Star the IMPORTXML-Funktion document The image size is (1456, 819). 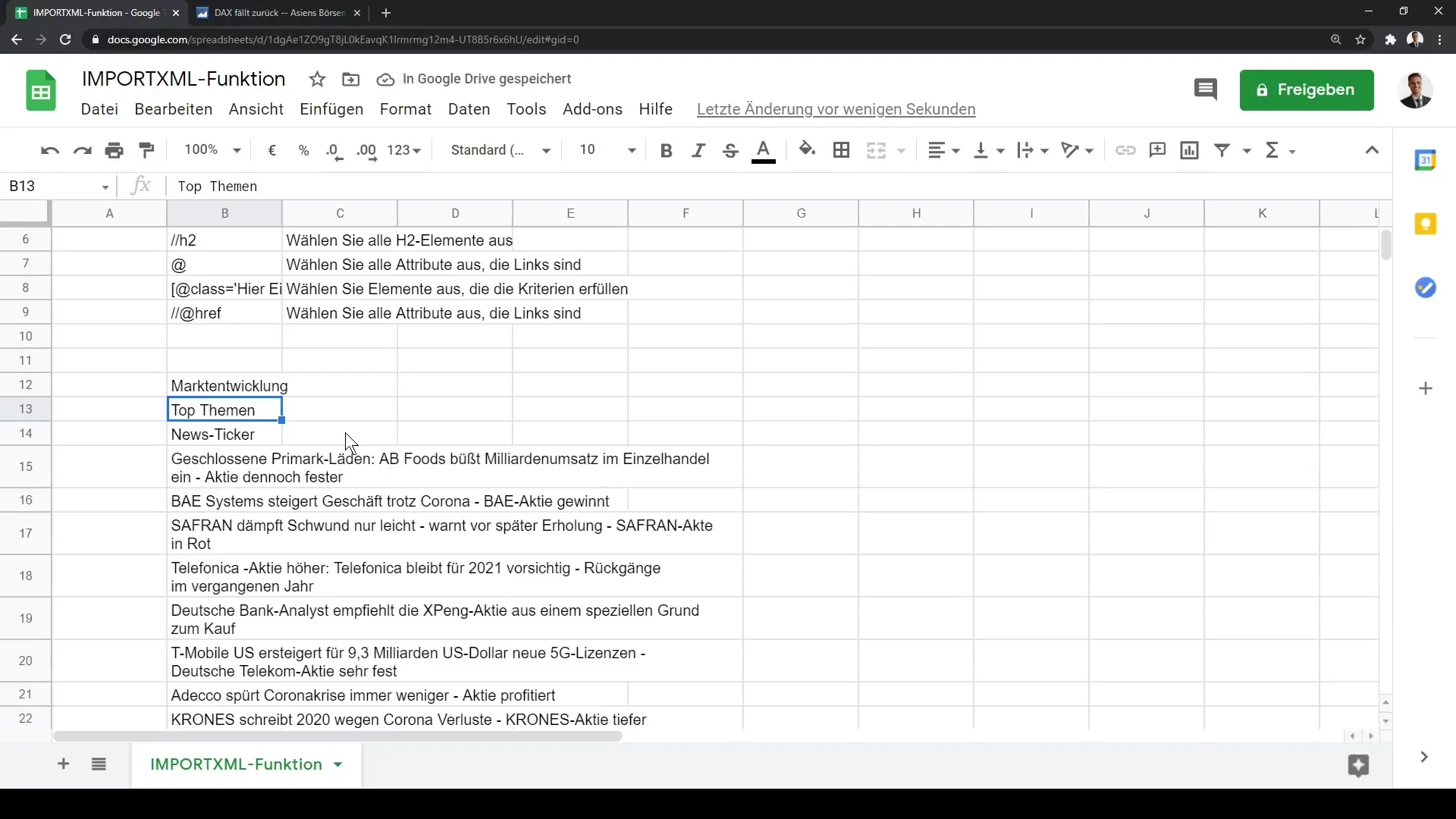(317, 79)
